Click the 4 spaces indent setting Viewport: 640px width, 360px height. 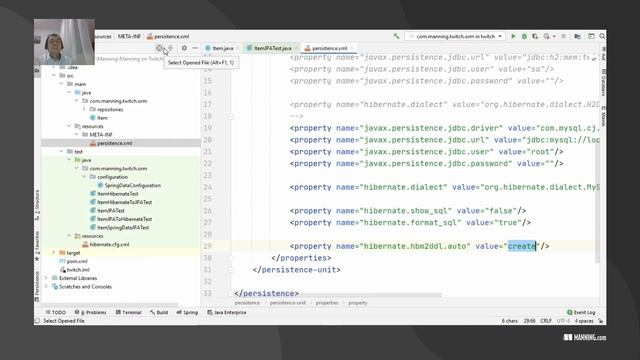[584, 321]
